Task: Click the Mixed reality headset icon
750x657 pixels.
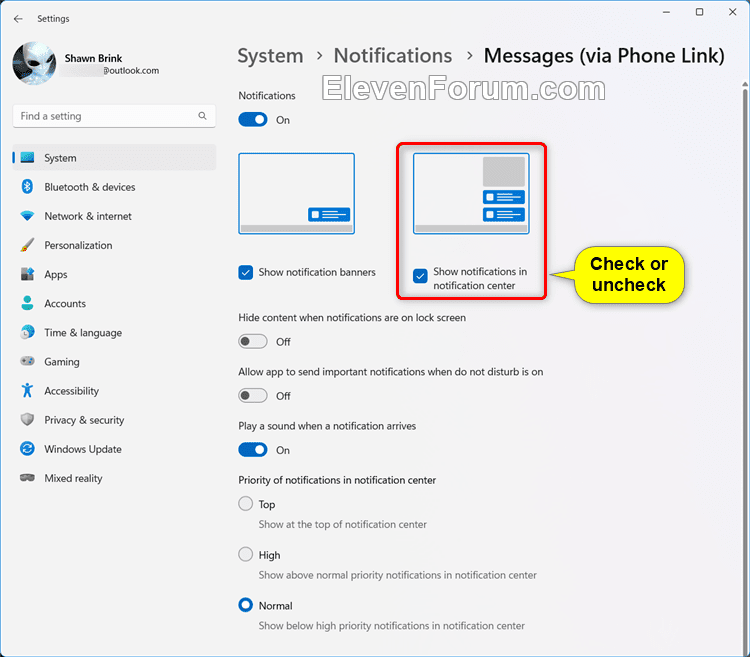Action: coord(27,478)
